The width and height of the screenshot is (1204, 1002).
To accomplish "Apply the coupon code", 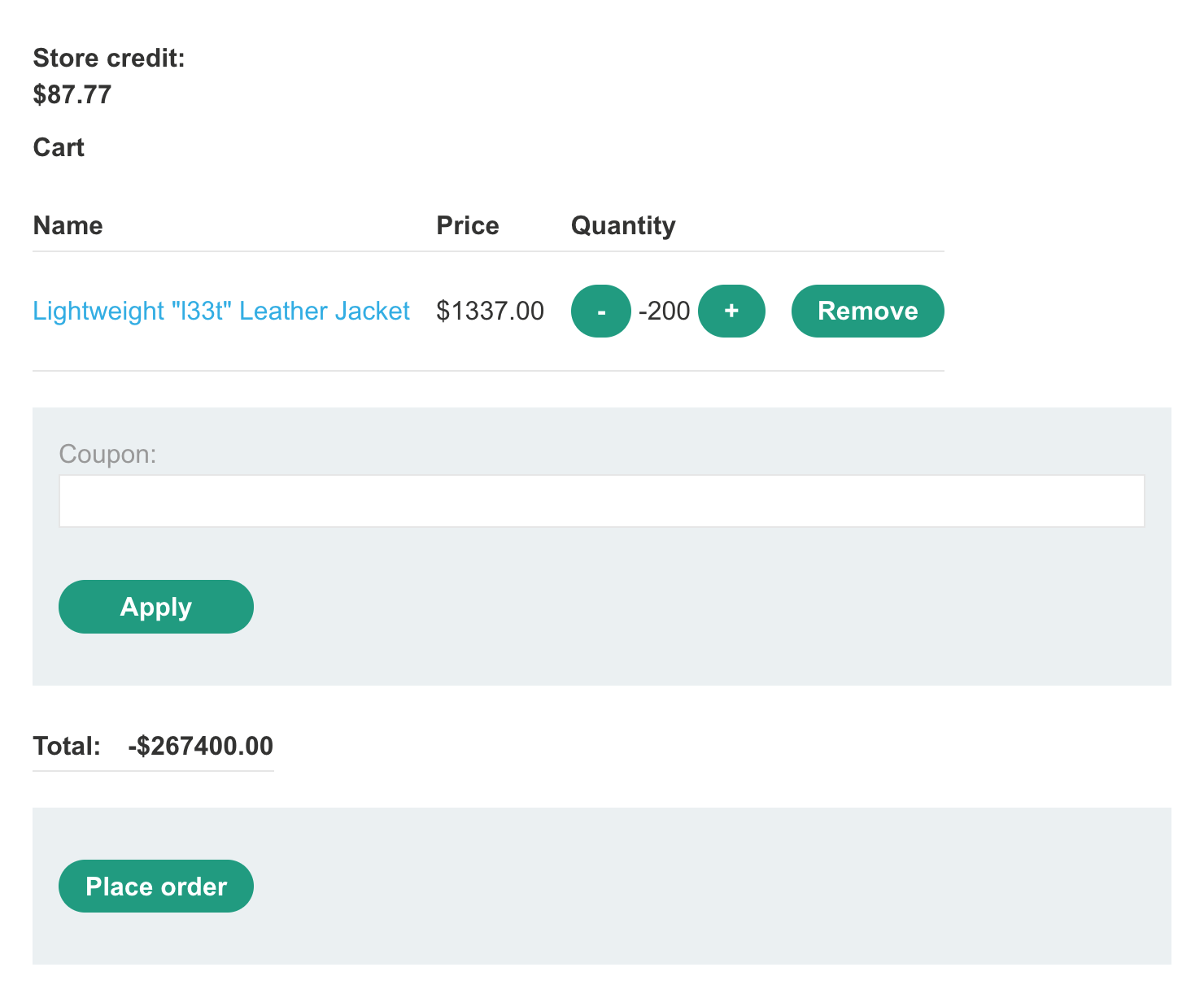I will click(x=156, y=607).
